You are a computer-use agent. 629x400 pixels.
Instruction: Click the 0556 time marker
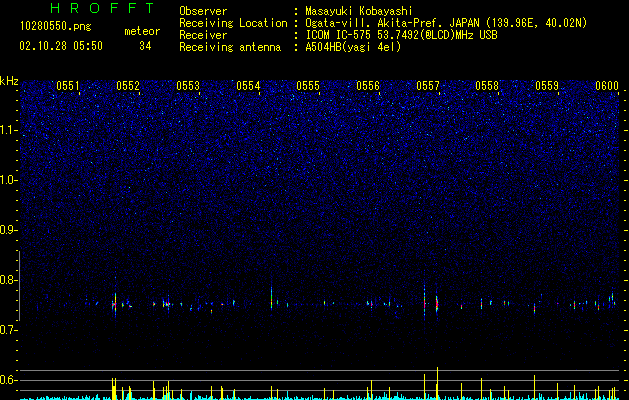[x=368, y=85]
